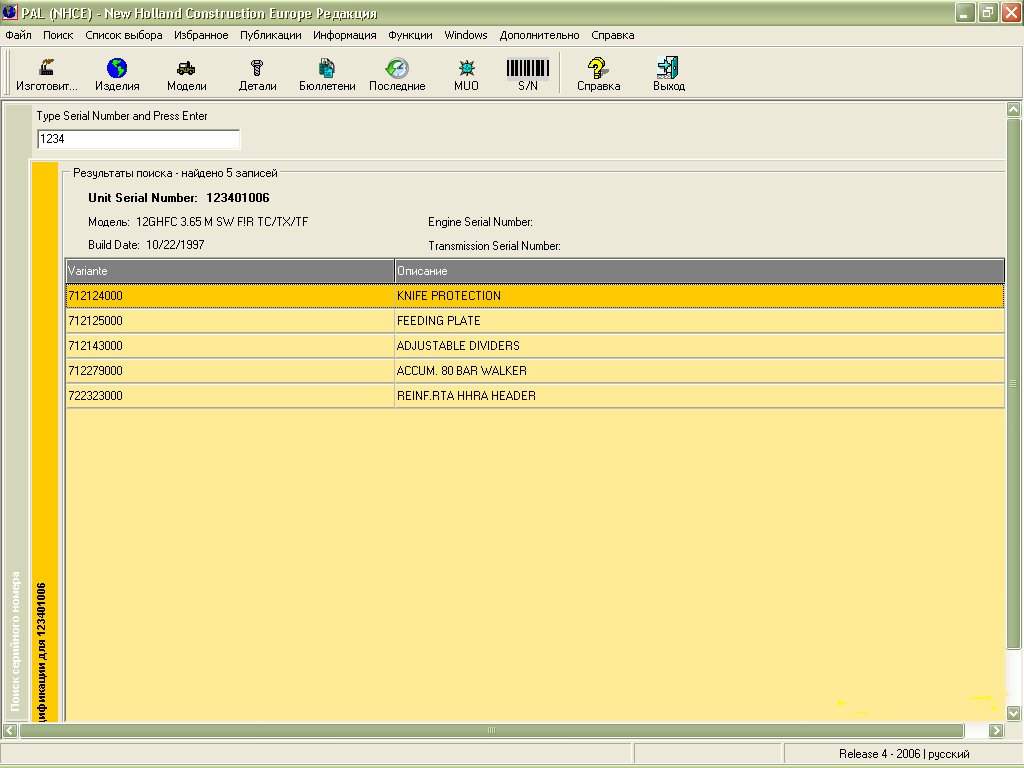Click the Описание column header
The image size is (1024, 768).
click(x=699, y=271)
